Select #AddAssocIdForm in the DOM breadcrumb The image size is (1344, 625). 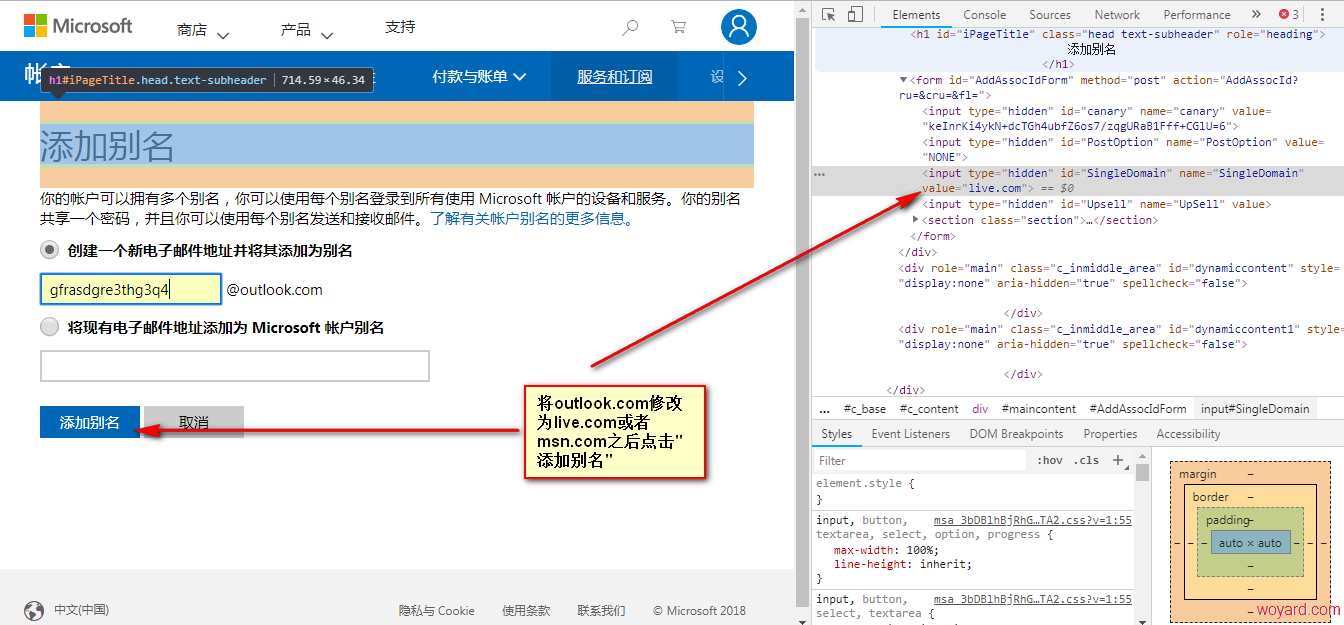(x=1138, y=409)
